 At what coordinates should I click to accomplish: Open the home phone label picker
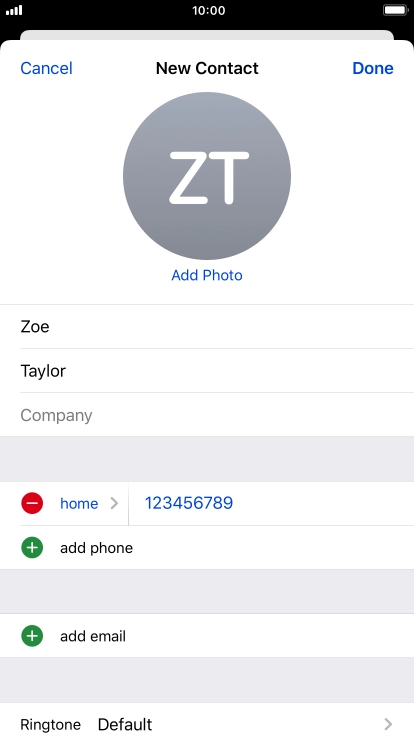point(79,504)
